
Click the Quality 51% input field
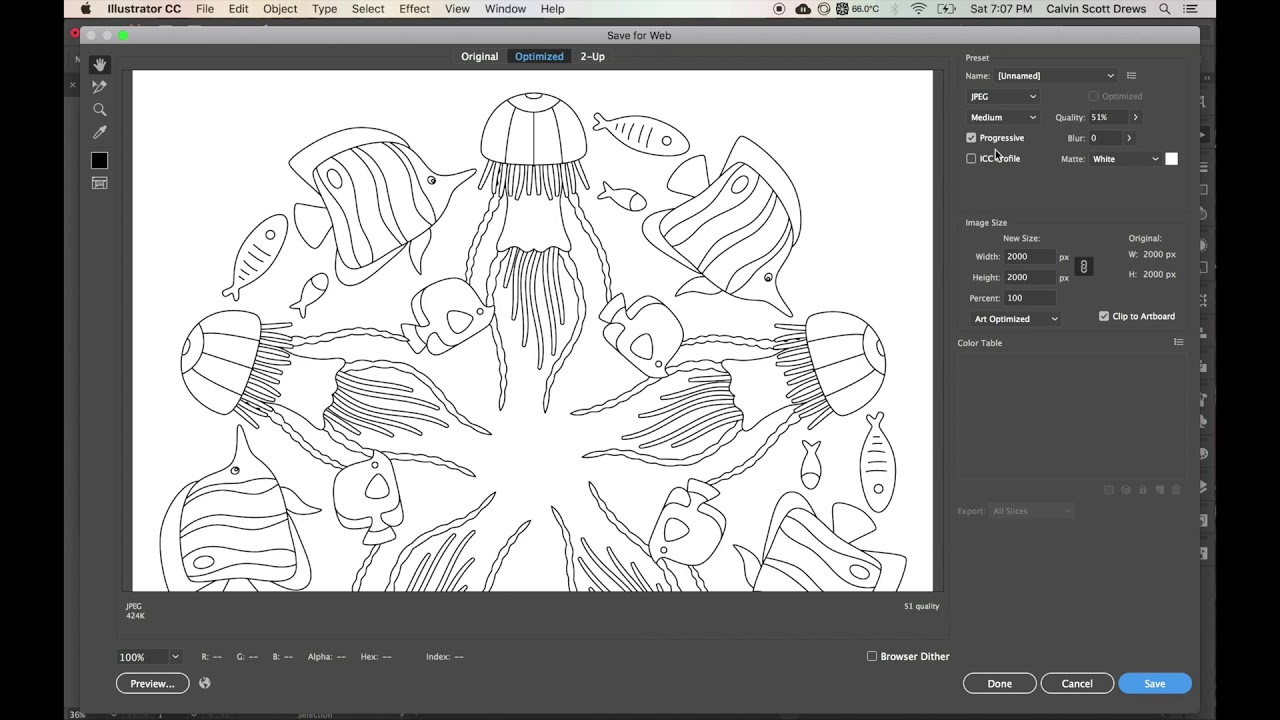click(x=1108, y=117)
